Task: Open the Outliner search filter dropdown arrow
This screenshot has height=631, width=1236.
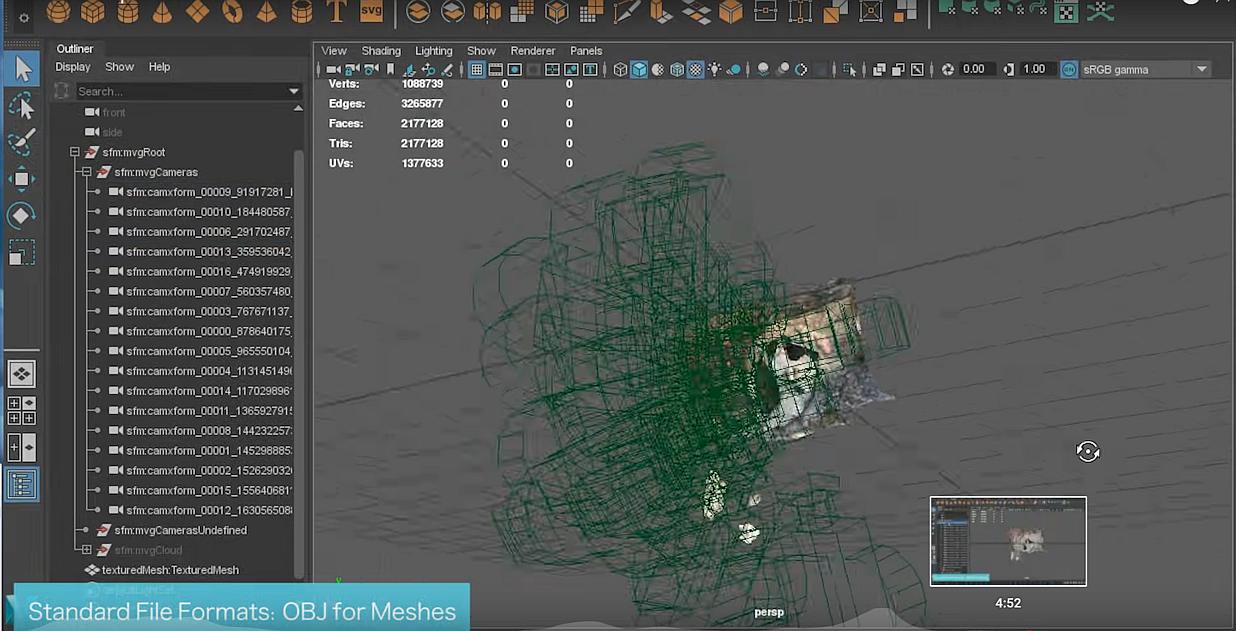Action: click(293, 91)
